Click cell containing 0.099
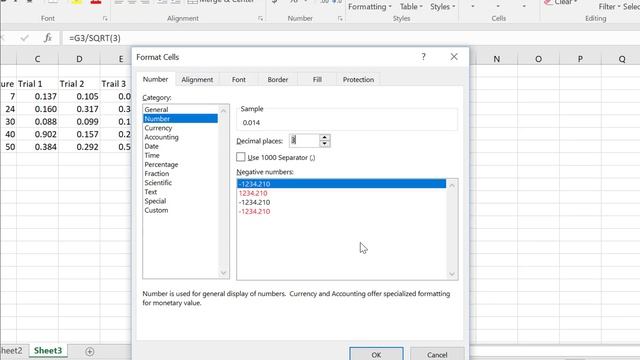 pos(79,122)
